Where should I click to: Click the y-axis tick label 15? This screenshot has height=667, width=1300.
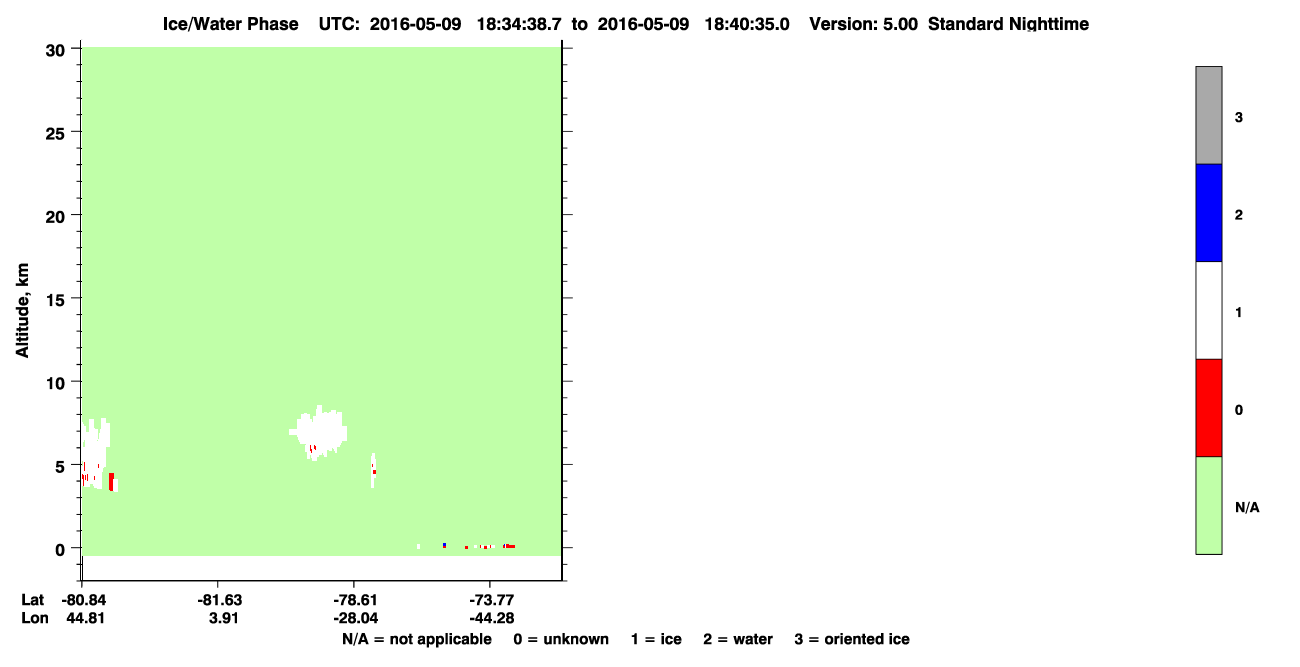click(x=58, y=298)
